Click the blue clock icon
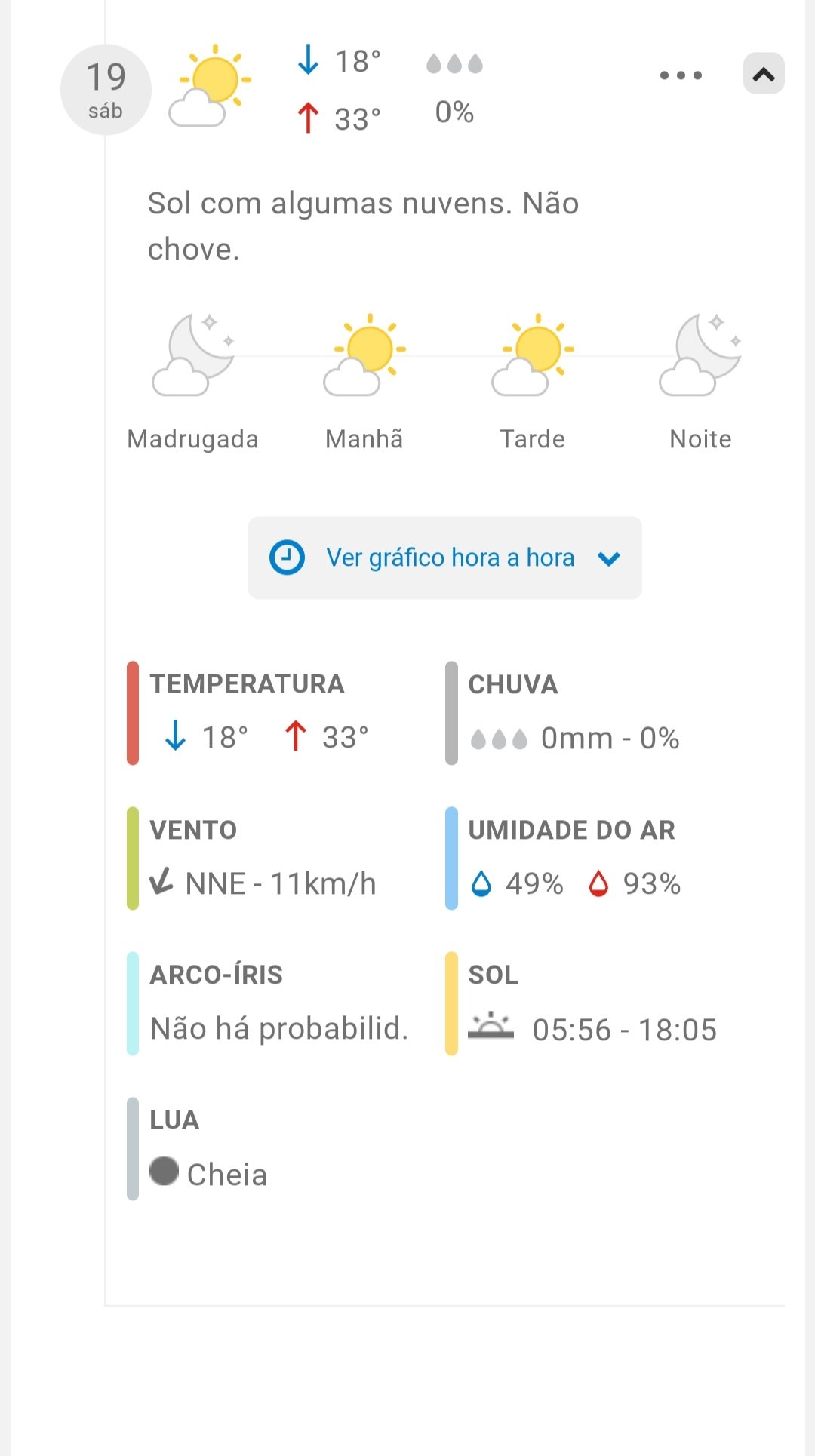Viewport: 815px width, 1456px height. click(287, 558)
